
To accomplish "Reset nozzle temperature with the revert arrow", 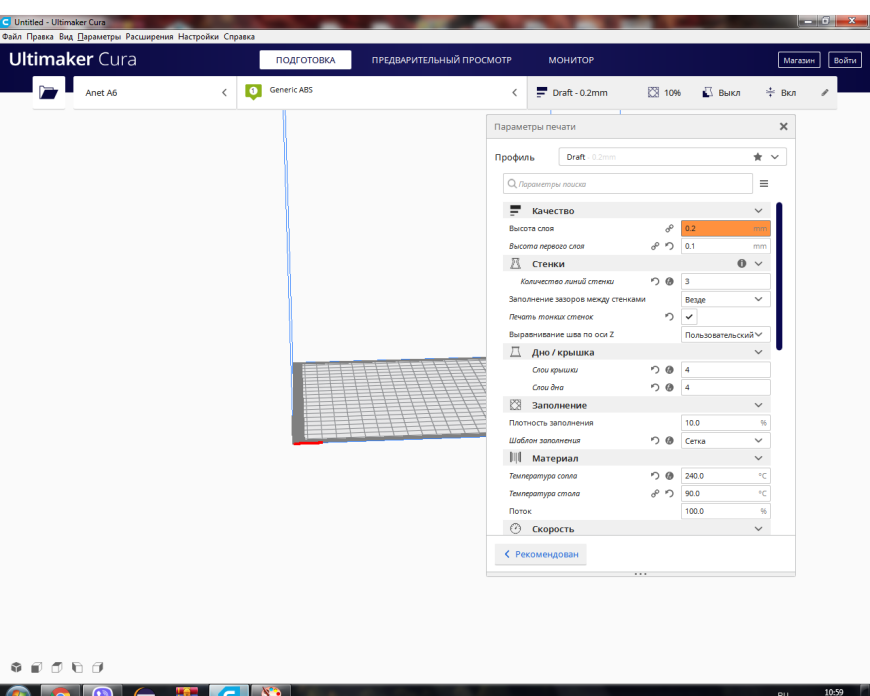I will pyautogui.click(x=655, y=476).
